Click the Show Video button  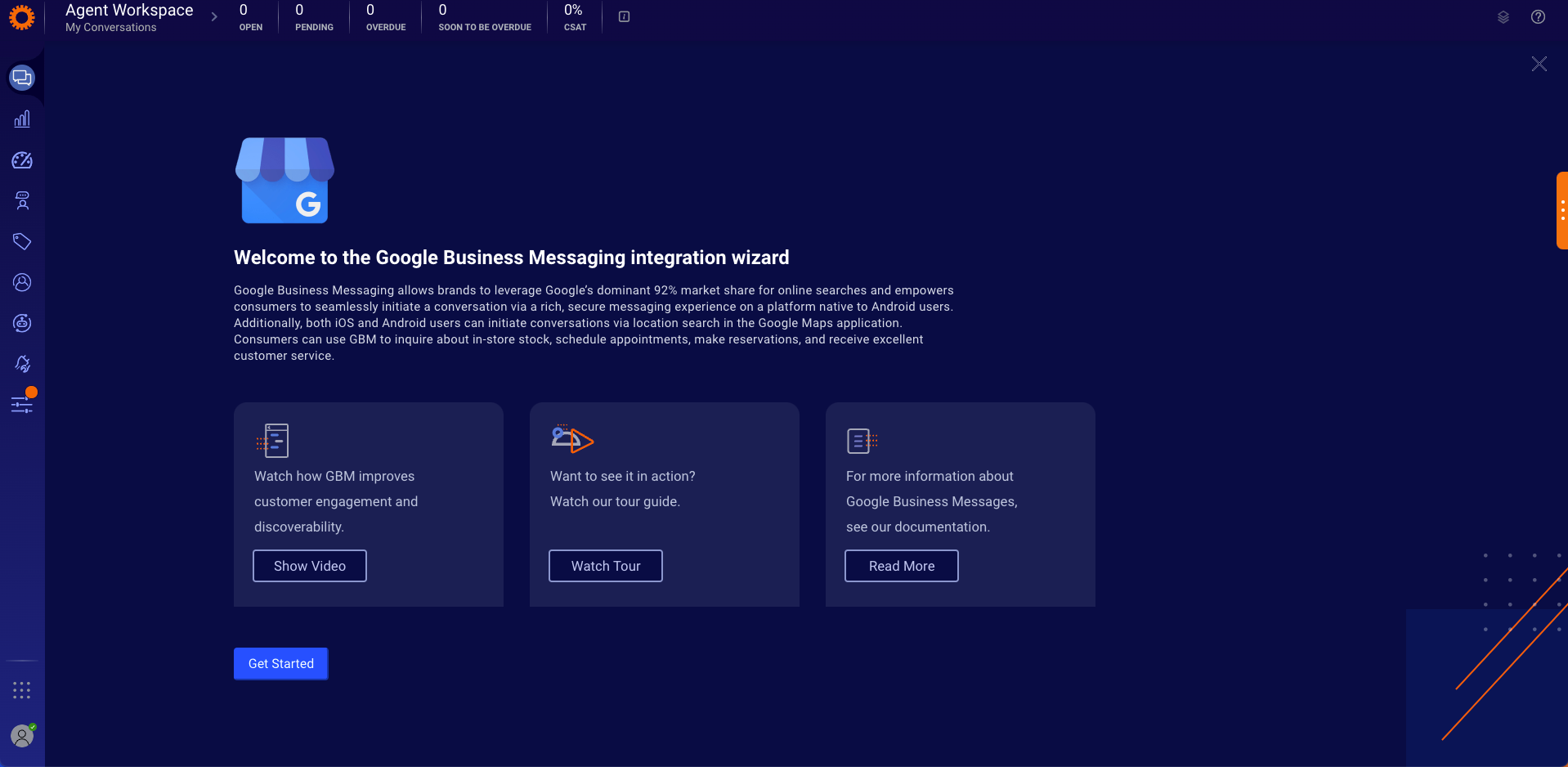pos(310,566)
